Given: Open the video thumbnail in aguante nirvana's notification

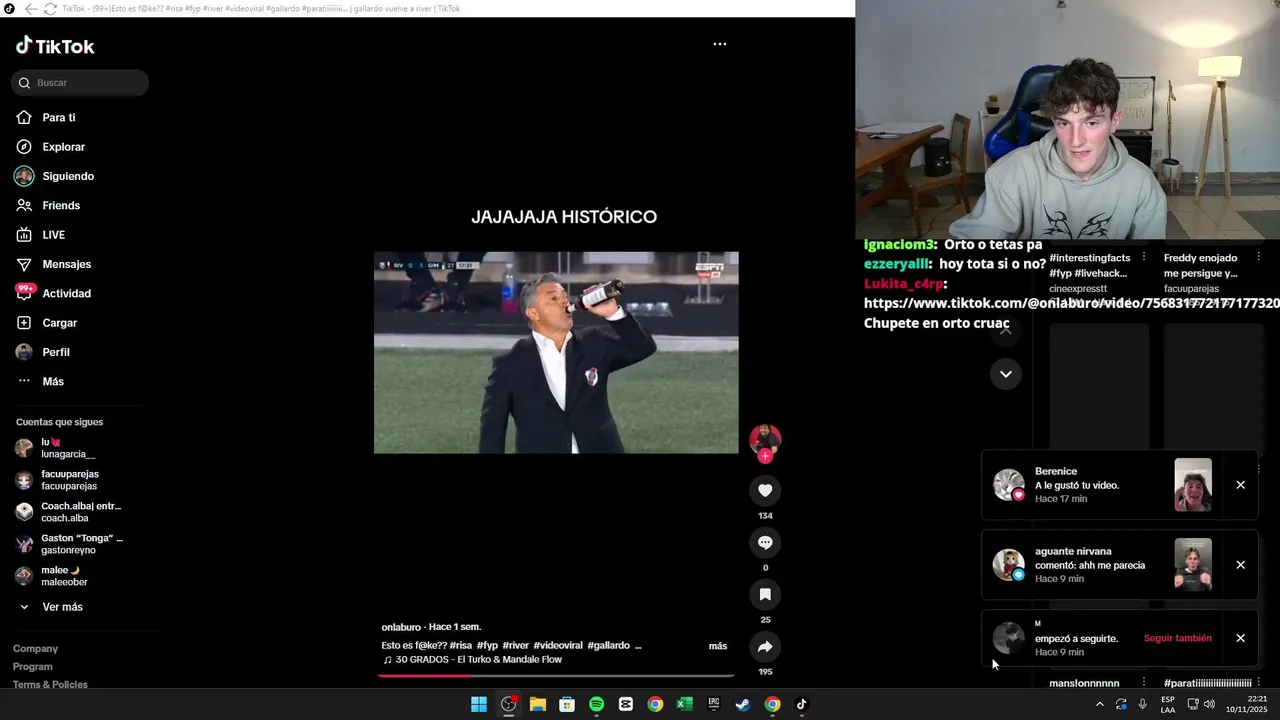Looking at the screenshot, I should (1193, 565).
